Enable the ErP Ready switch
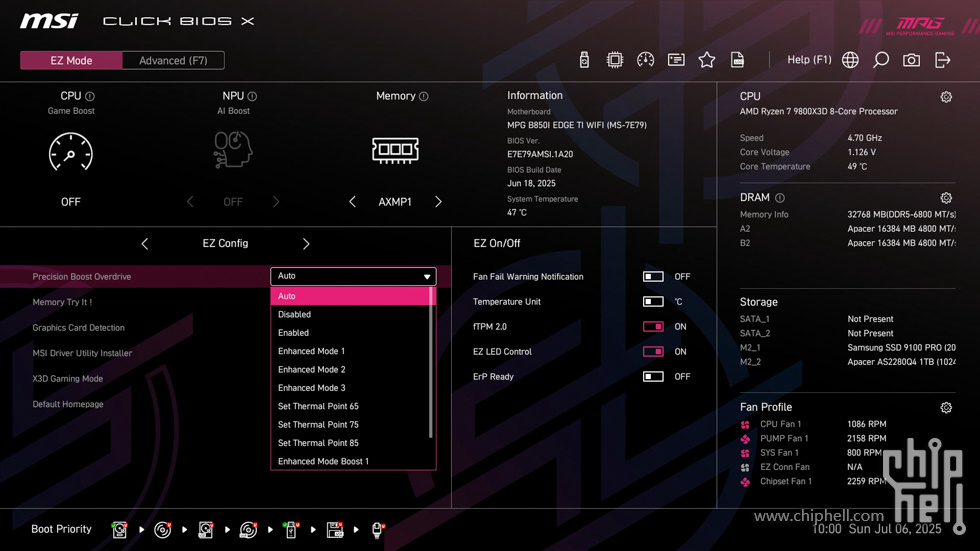 (x=653, y=377)
